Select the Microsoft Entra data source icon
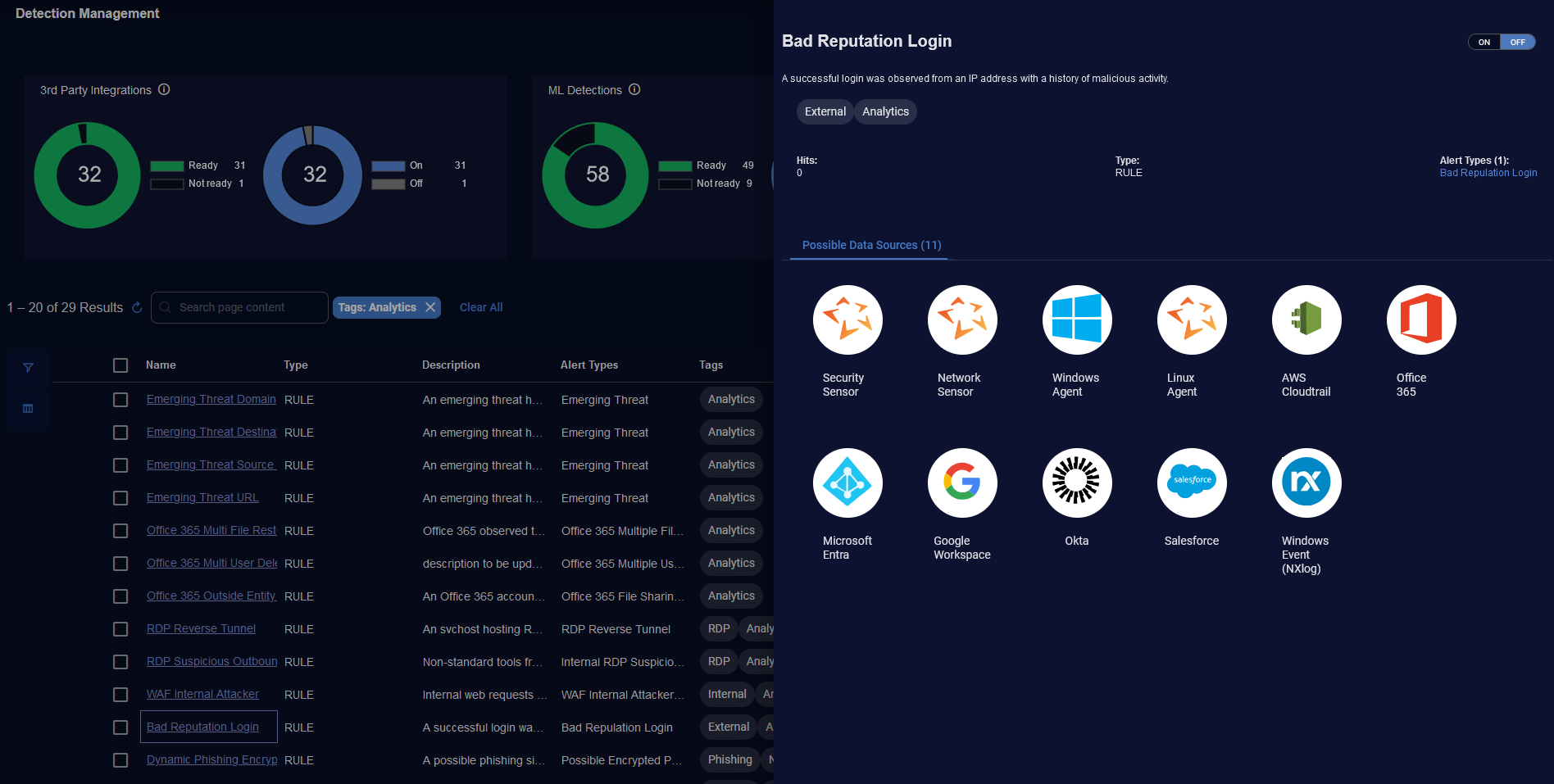The width and height of the screenshot is (1554, 784). pyautogui.click(x=847, y=483)
